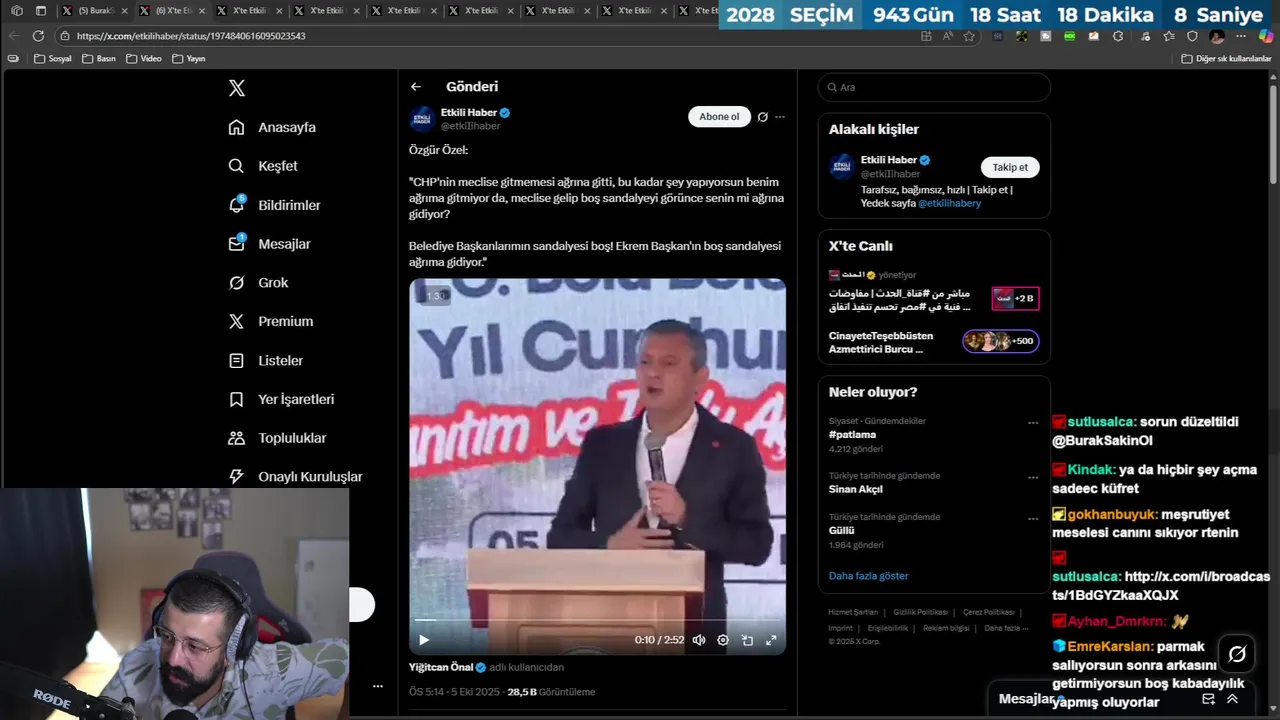Go to Anasayfa home feed
The height and width of the screenshot is (720, 1280).
[x=272, y=127]
